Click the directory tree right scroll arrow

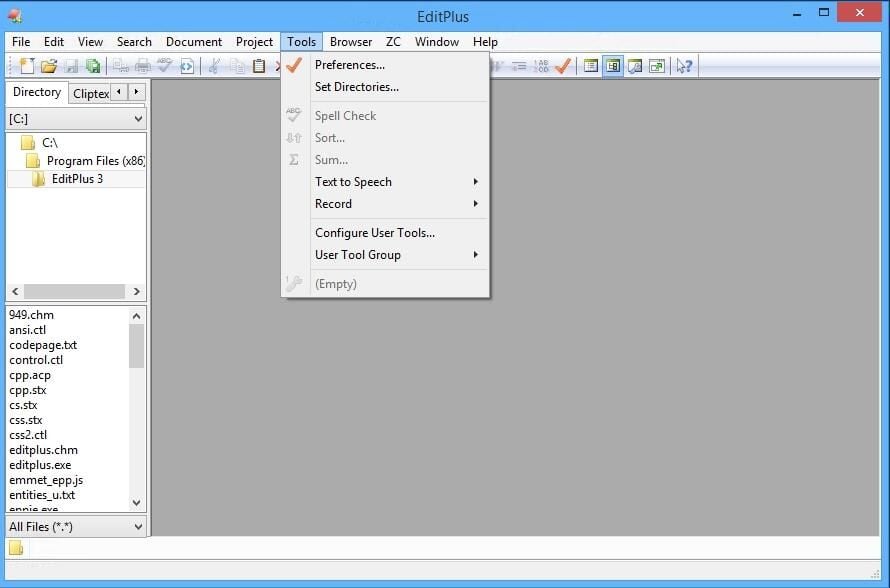pos(136,291)
